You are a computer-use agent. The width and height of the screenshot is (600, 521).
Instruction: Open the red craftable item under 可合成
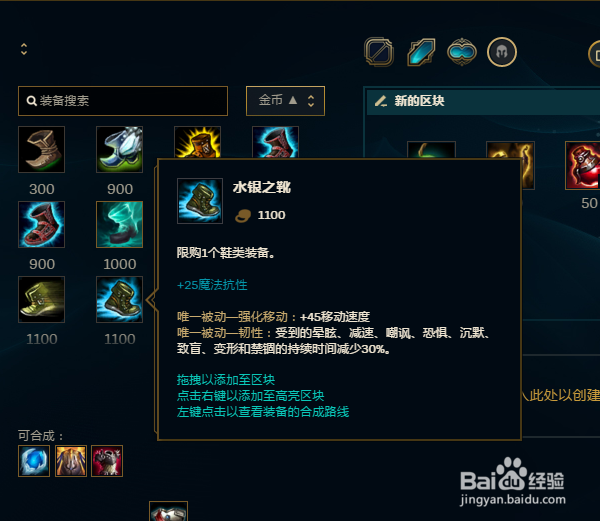coord(107,461)
